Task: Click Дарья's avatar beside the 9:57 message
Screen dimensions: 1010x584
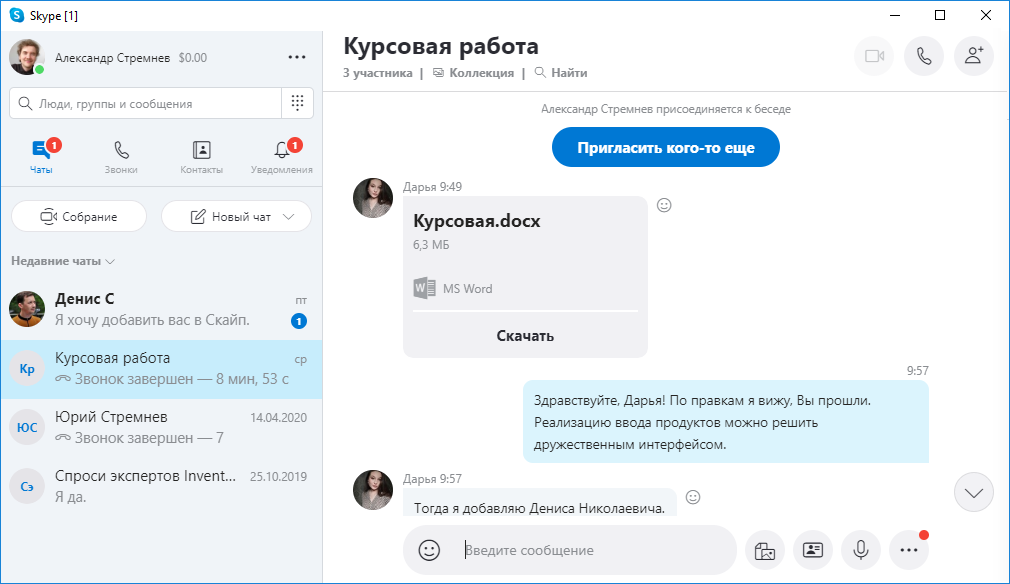Action: tap(373, 490)
